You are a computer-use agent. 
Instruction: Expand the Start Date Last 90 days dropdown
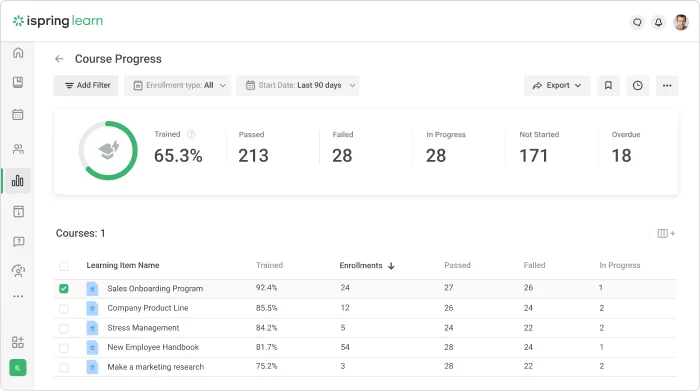[x=298, y=85]
